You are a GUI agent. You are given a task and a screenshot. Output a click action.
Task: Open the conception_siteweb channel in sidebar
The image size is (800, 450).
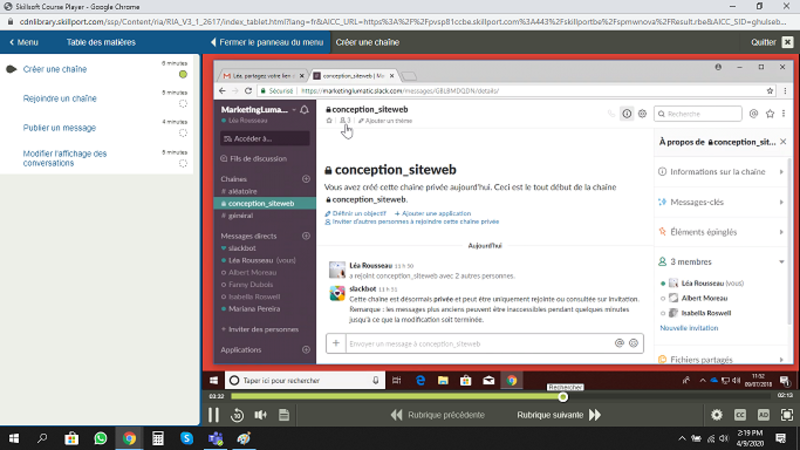click(x=265, y=204)
